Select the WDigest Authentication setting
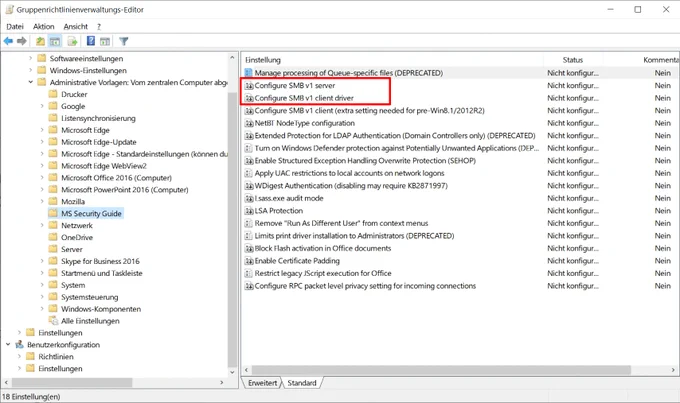 tap(351, 186)
